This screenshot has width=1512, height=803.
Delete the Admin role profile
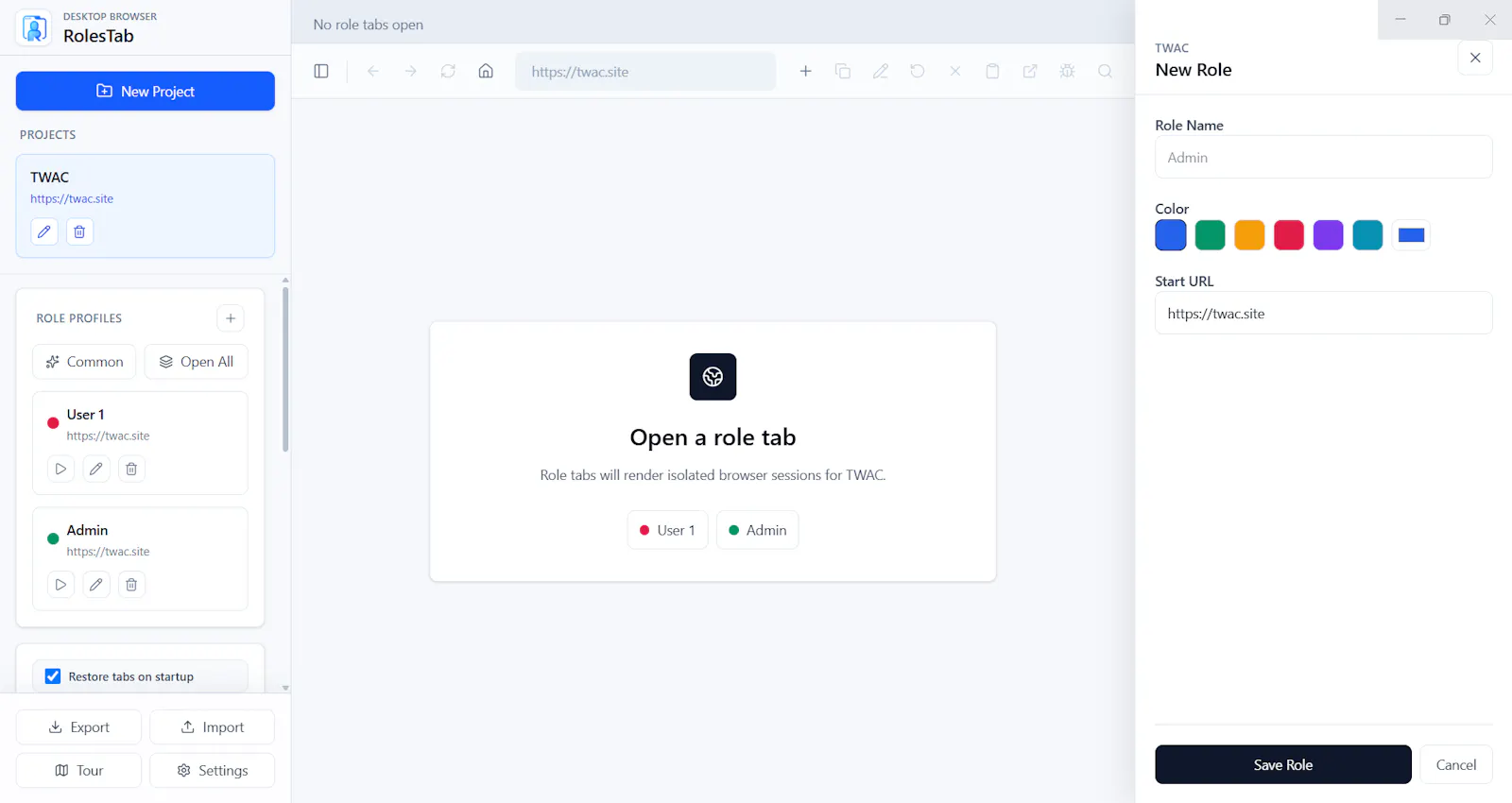[131, 585]
